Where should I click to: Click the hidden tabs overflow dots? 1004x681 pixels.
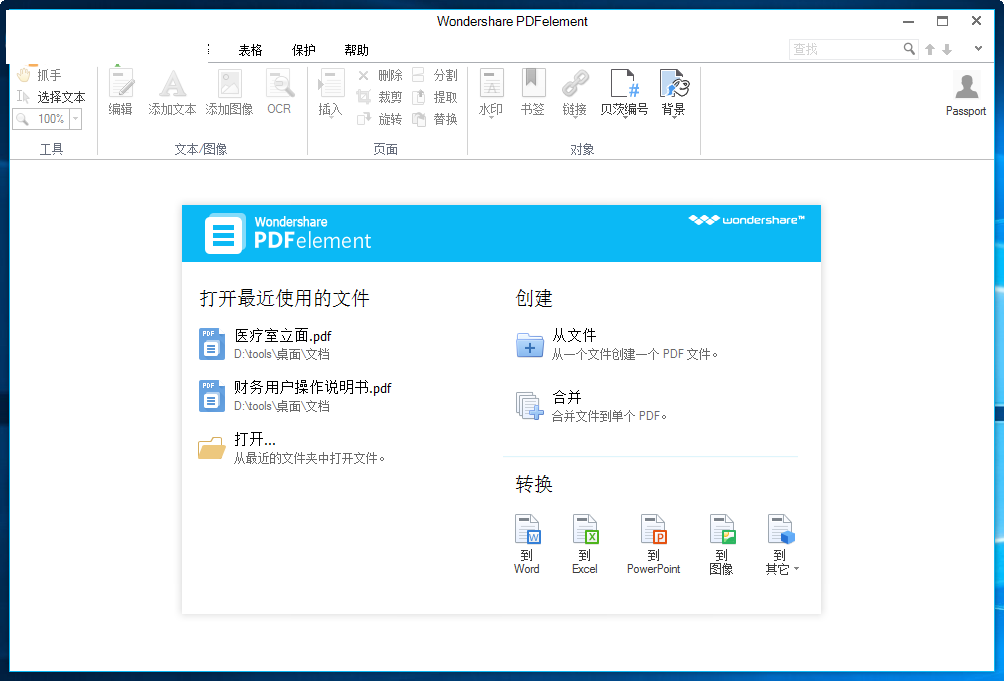tap(209, 50)
